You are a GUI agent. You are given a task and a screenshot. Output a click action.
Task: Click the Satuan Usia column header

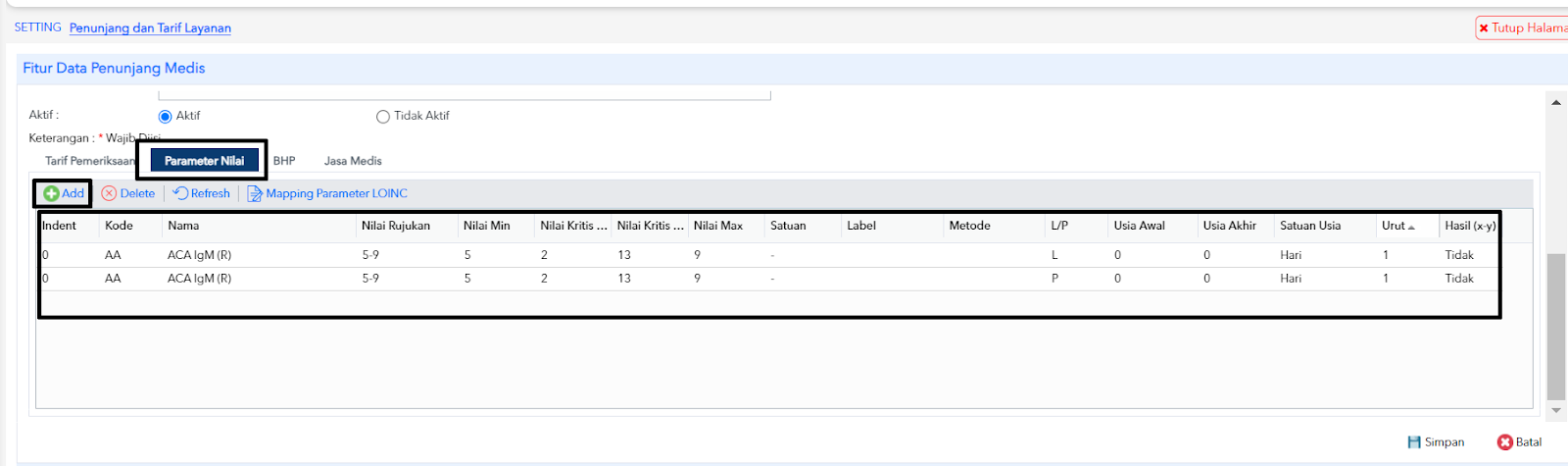pyautogui.click(x=1310, y=226)
